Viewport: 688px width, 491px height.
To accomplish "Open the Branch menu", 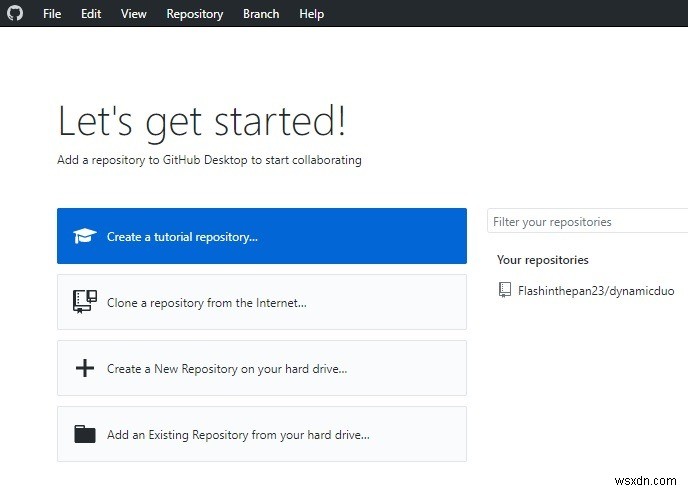I will coord(261,14).
